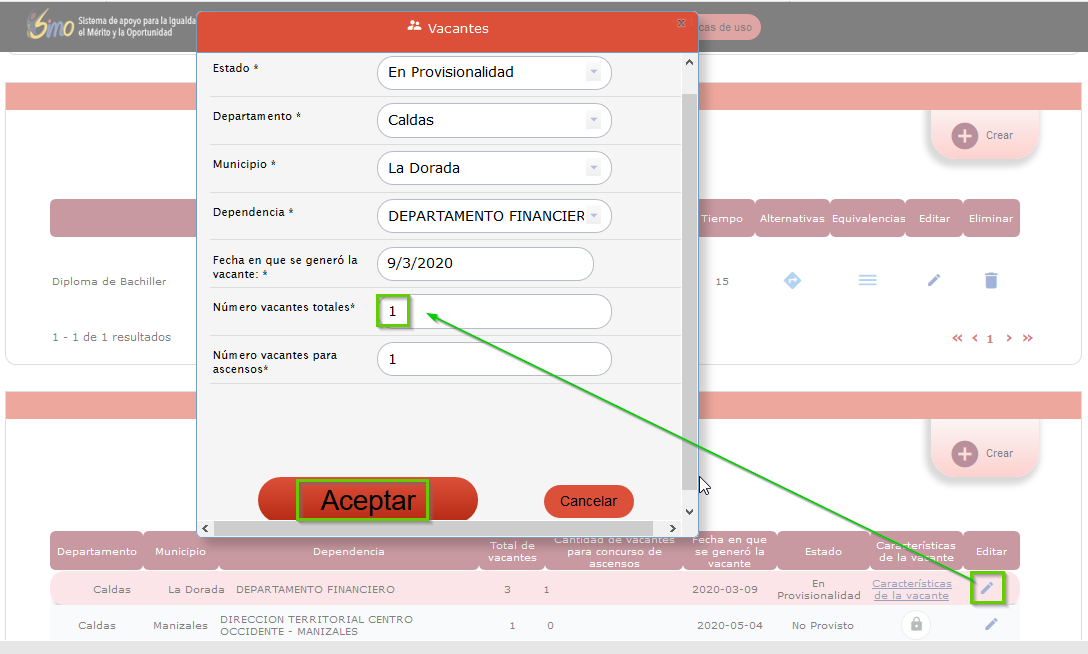Viewport: 1088px width, 654px height.
Task: Go to last page using double-arrow icon
Action: 1027,338
